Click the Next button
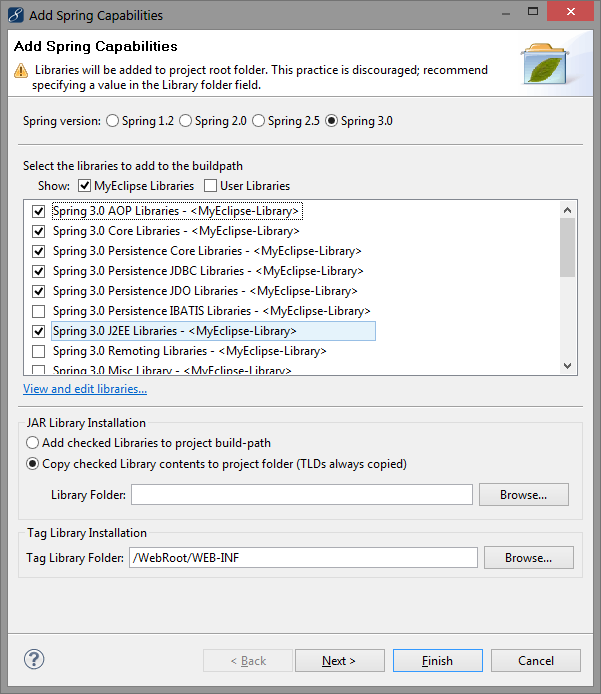The image size is (601, 694). pos(339,660)
